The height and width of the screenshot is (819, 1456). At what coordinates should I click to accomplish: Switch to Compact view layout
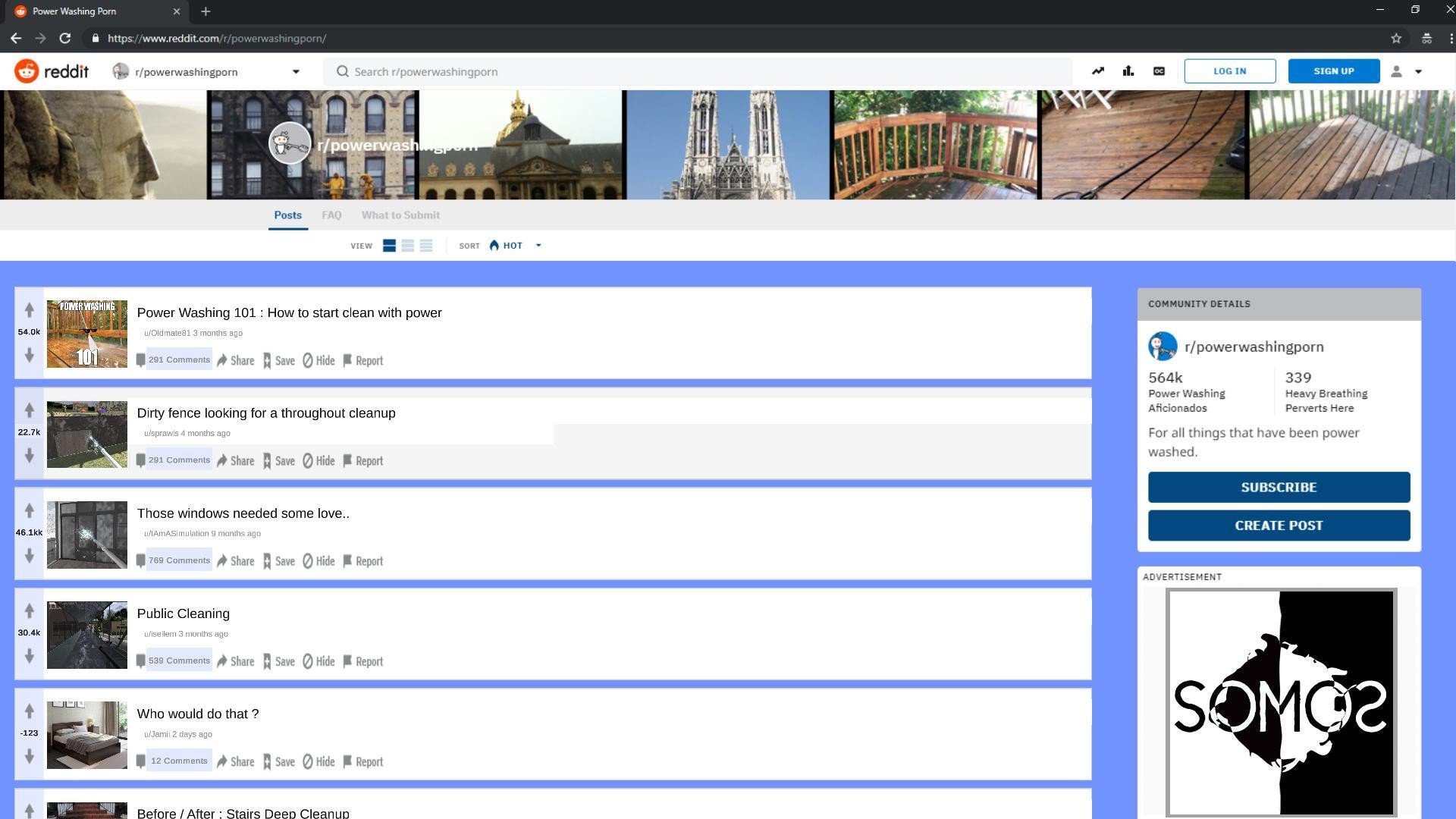(x=425, y=246)
